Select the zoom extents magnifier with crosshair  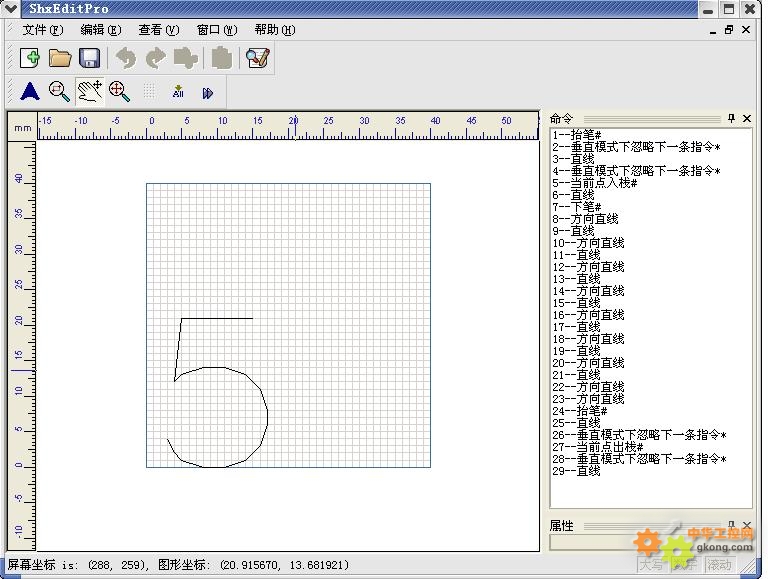pyautogui.click(x=120, y=91)
